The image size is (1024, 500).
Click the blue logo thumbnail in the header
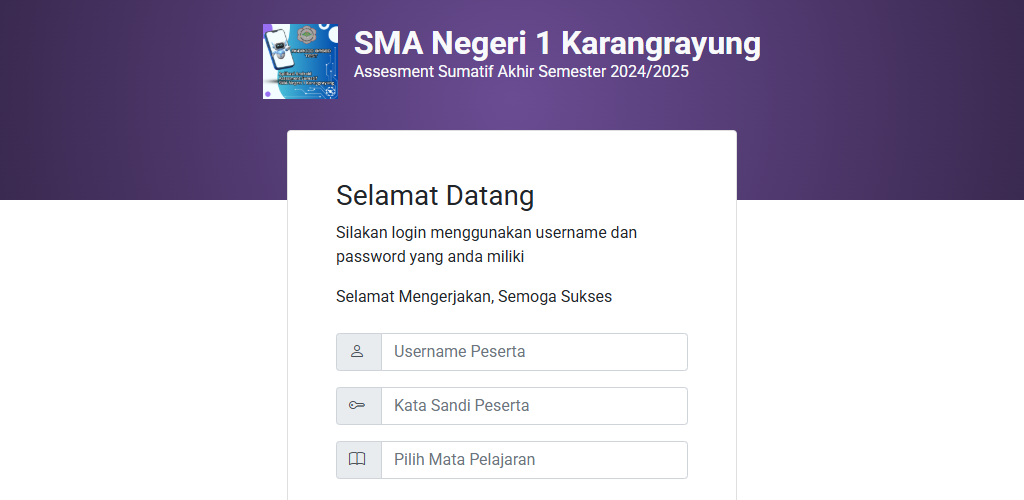point(300,61)
